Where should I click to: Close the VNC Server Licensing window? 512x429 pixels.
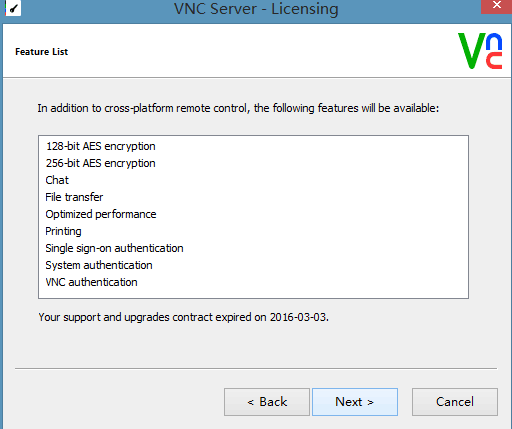(x=496, y=6)
